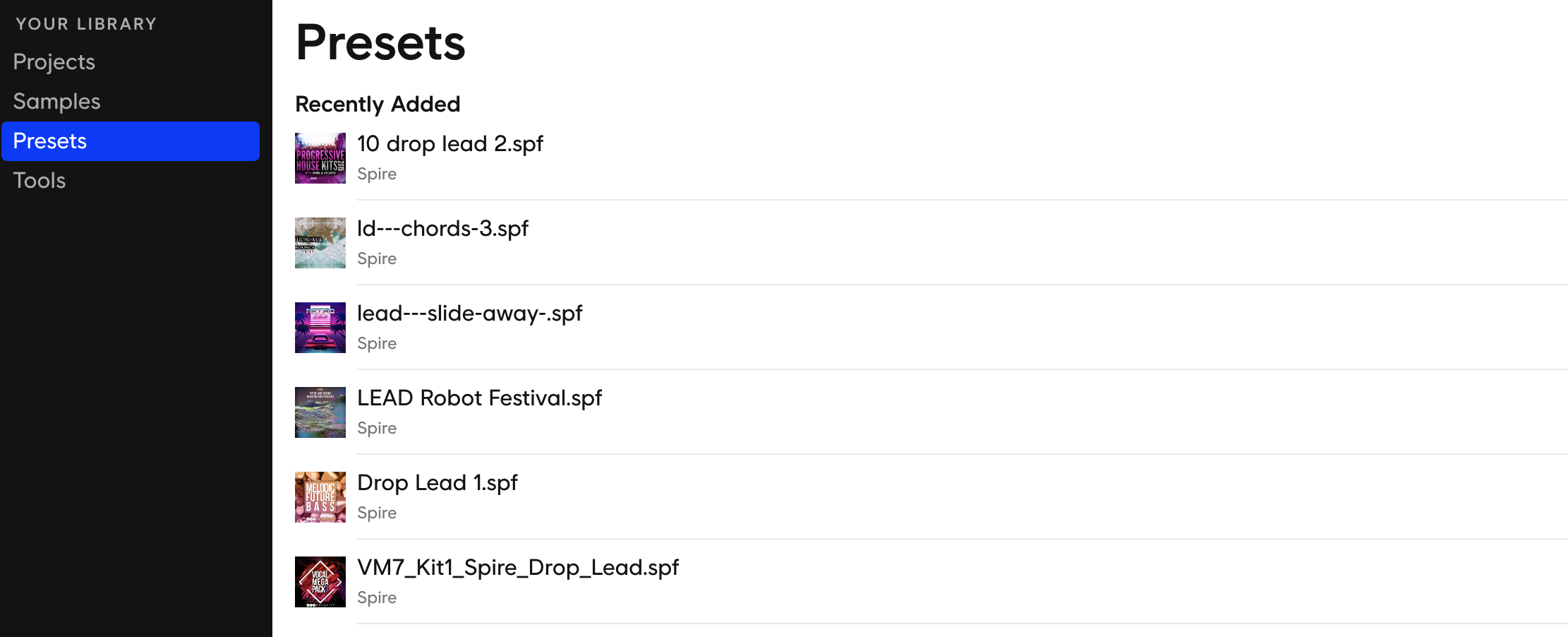Open preset 10 drop lead 2.spf
Image resolution: width=1568 pixels, height=637 pixels.
pyautogui.click(x=450, y=144)
